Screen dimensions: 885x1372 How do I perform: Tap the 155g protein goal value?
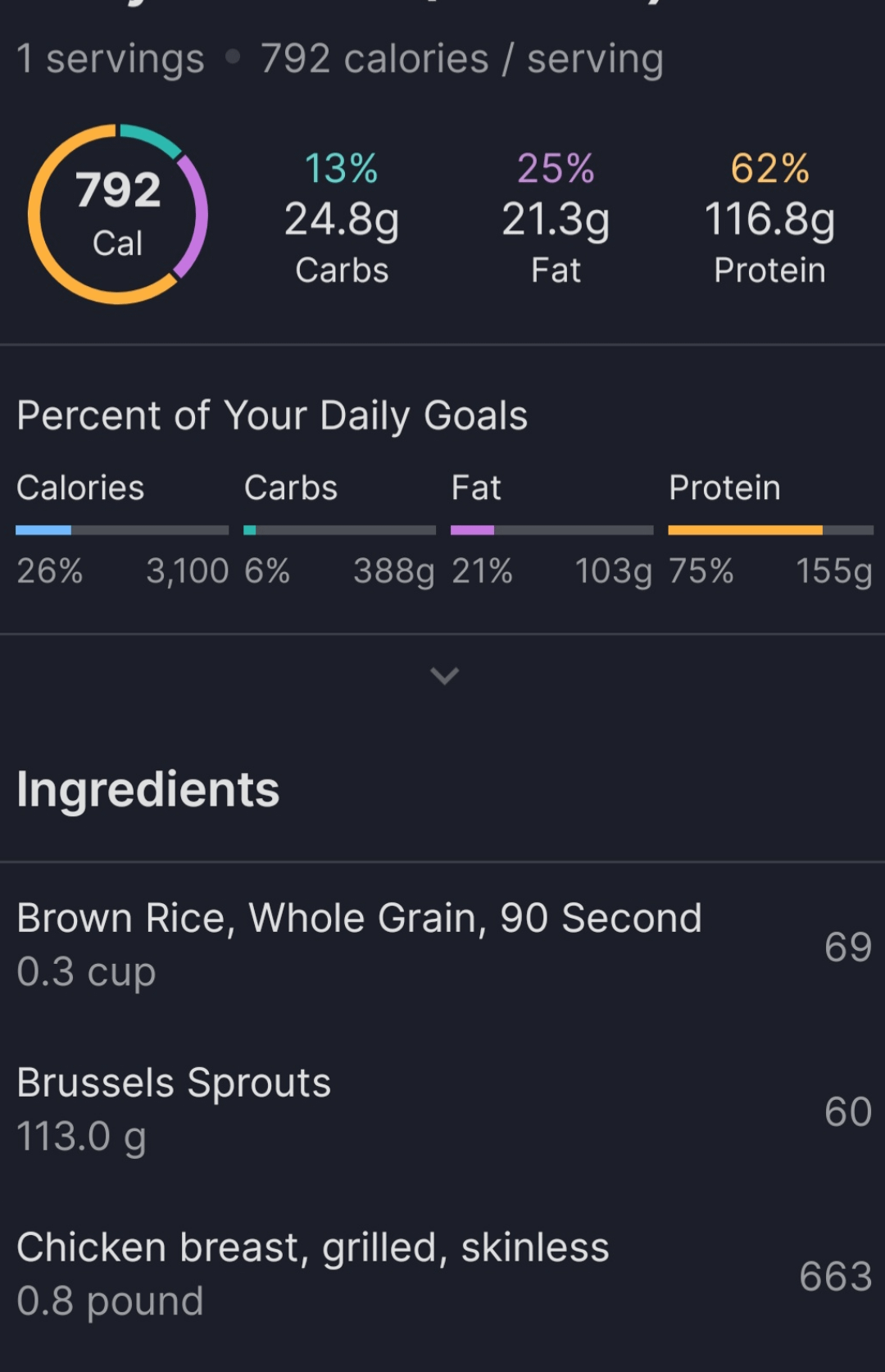pos(833,570)
